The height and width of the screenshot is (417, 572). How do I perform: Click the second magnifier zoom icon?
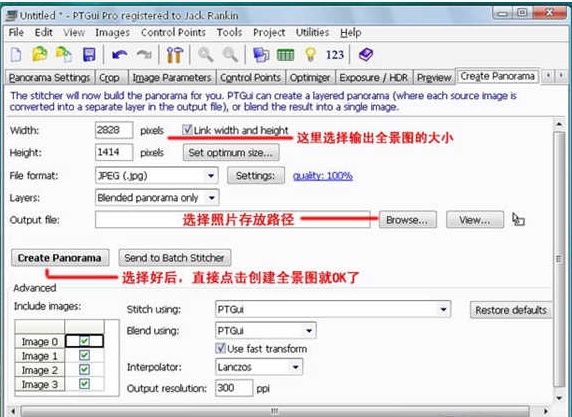(x=231, y=55)
